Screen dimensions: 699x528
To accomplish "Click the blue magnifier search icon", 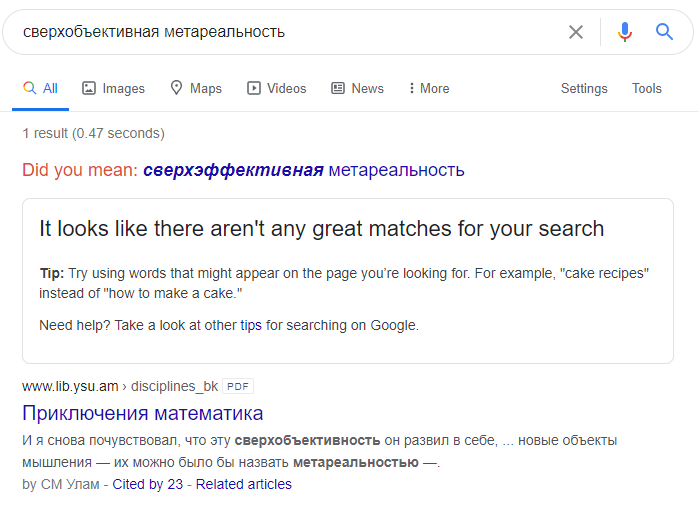I will (x=664, y=32).
